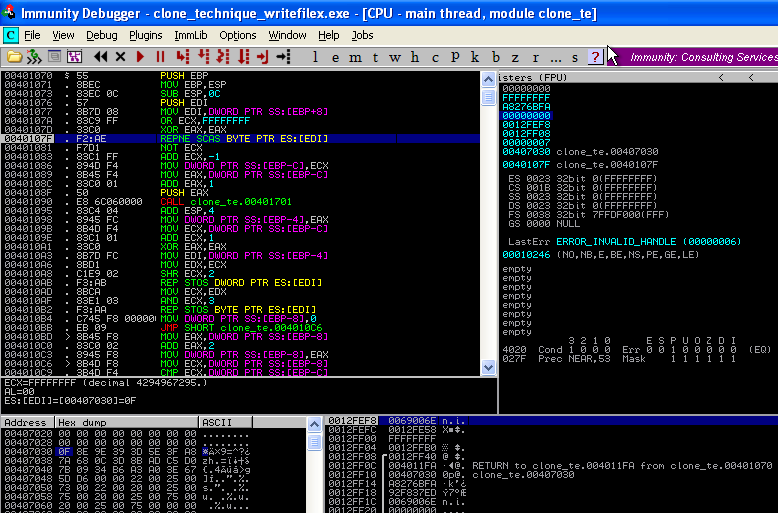Click the Attach to process icon
Screen dimensions: 778x513
coord(34,57)
